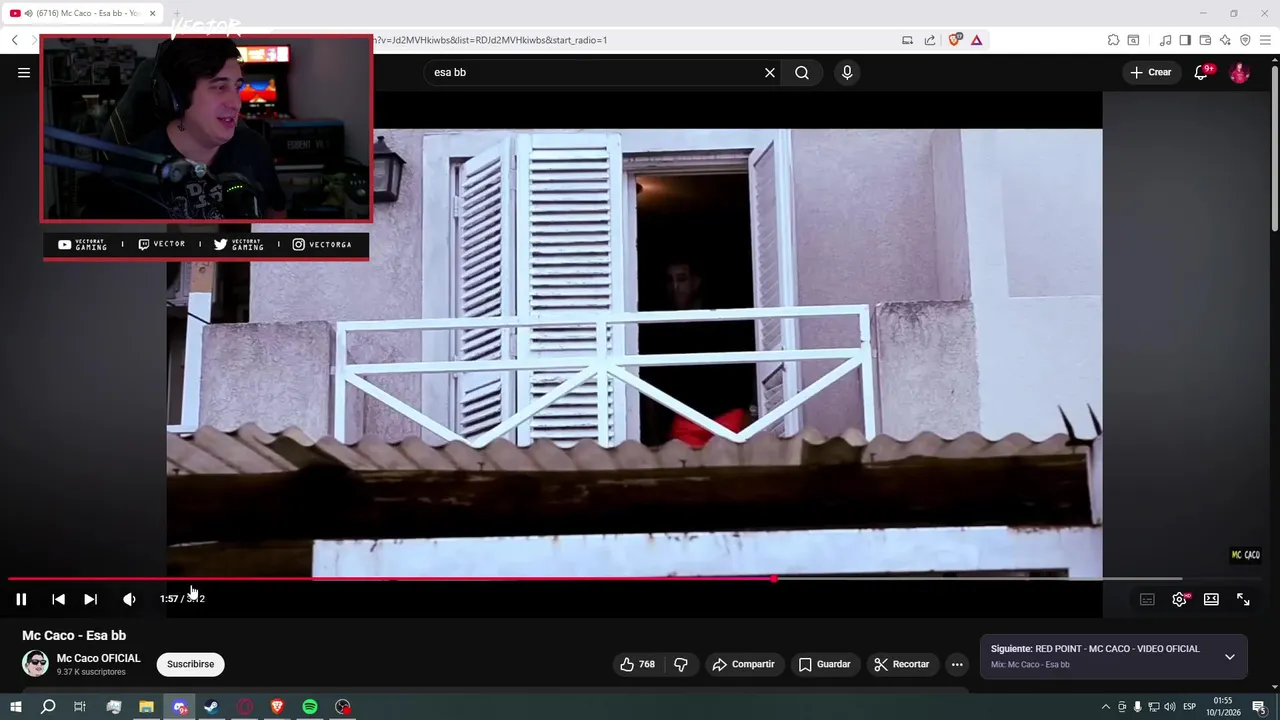Open Brave Wallet icon
This screenshot has width=1280, height=720.
pyautogui.click(x=1205, y=40)
